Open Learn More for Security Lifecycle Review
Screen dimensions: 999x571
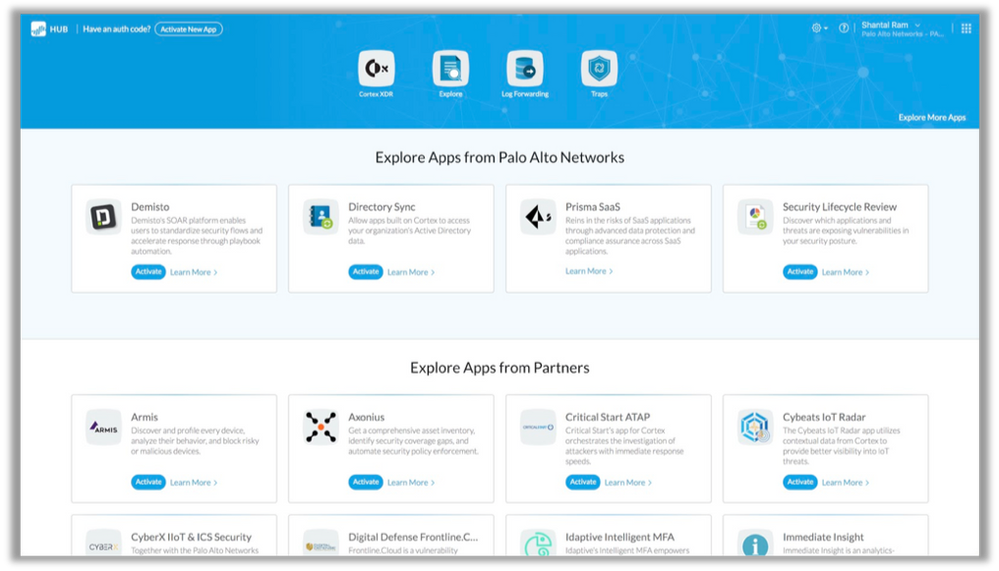(845, 272)
